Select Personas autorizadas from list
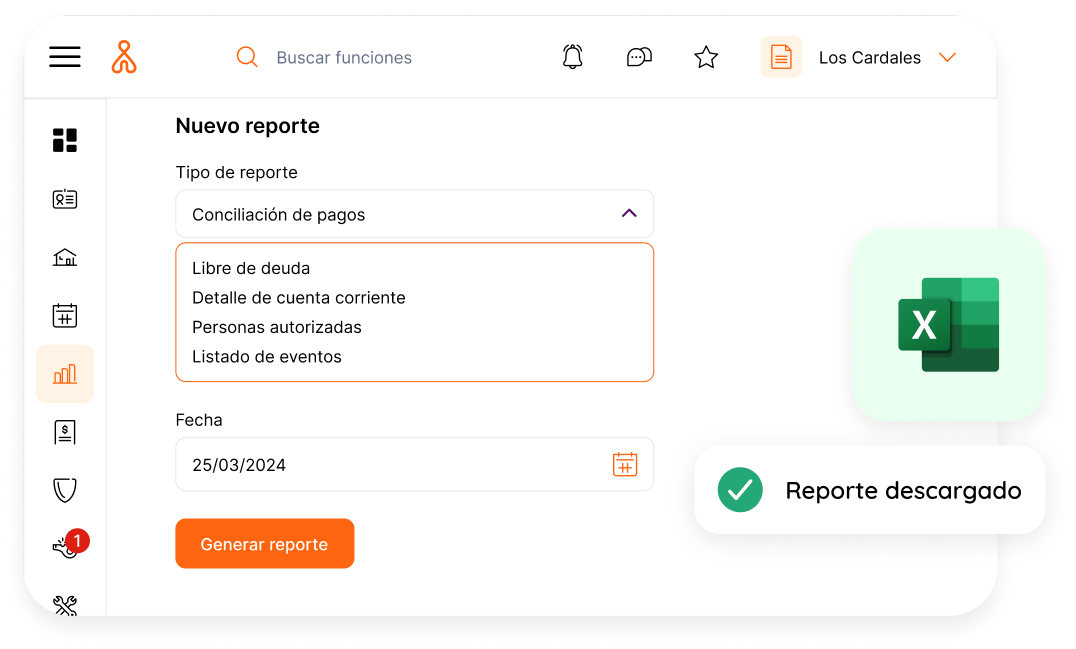The image size is (1076, 649). tap(277, 327)
